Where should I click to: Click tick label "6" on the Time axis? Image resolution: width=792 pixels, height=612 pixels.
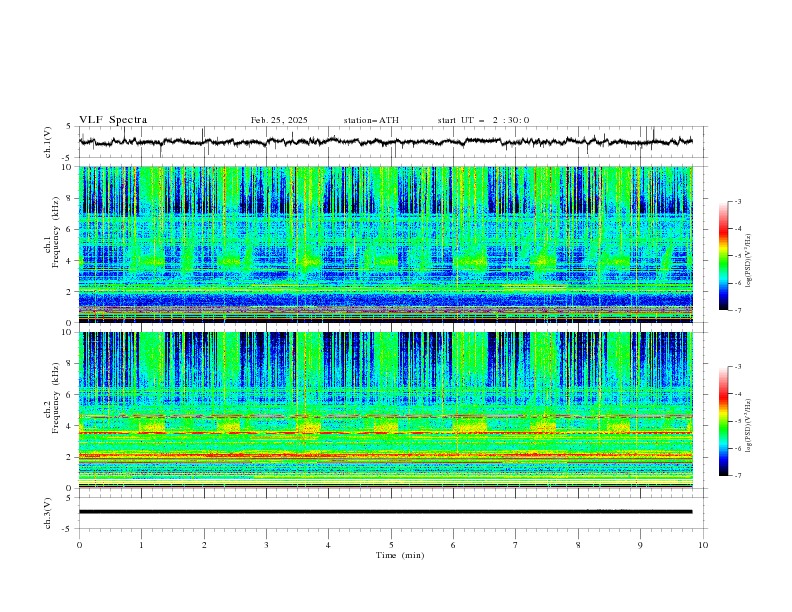tap(453, 545)
